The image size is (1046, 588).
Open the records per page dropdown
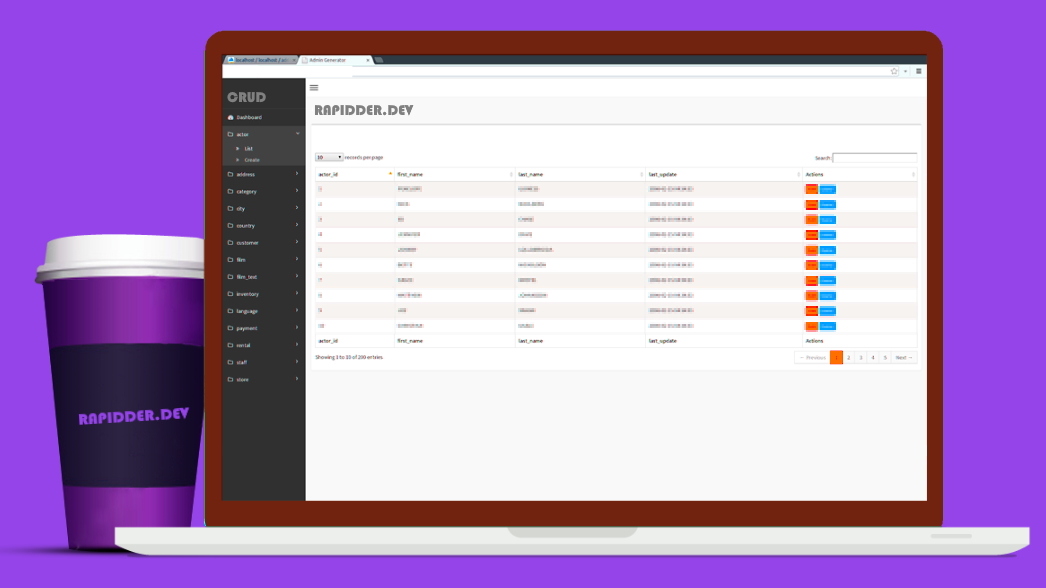pyautogui.click(x=329, y=158)
